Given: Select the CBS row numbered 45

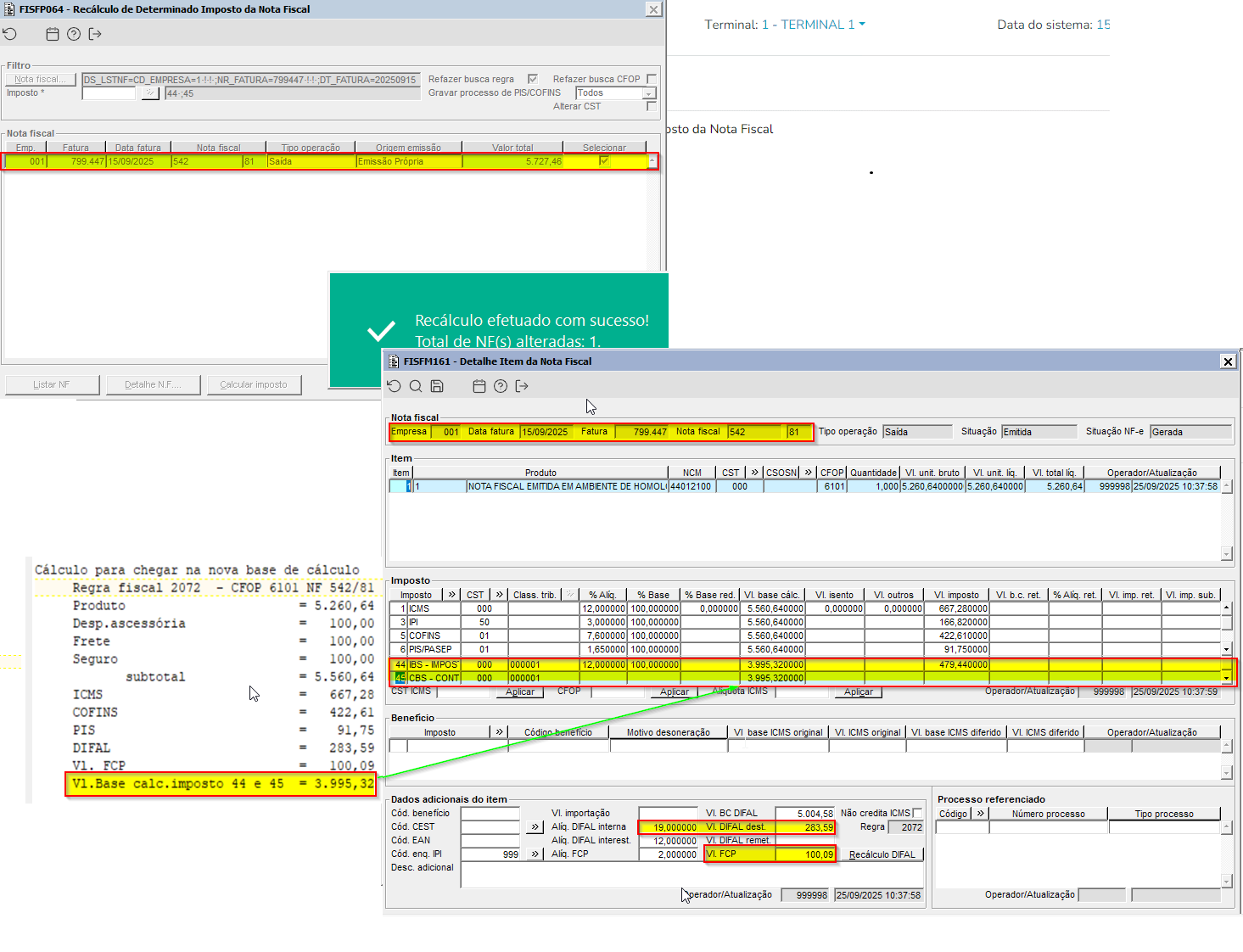Looking at the screenshot, I should click(x=805, y=678).
